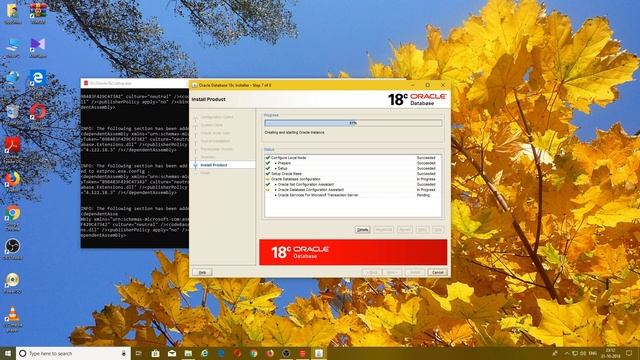Open the taskbar clock and date
Screen dimensions: 640x360
point(610,353)
